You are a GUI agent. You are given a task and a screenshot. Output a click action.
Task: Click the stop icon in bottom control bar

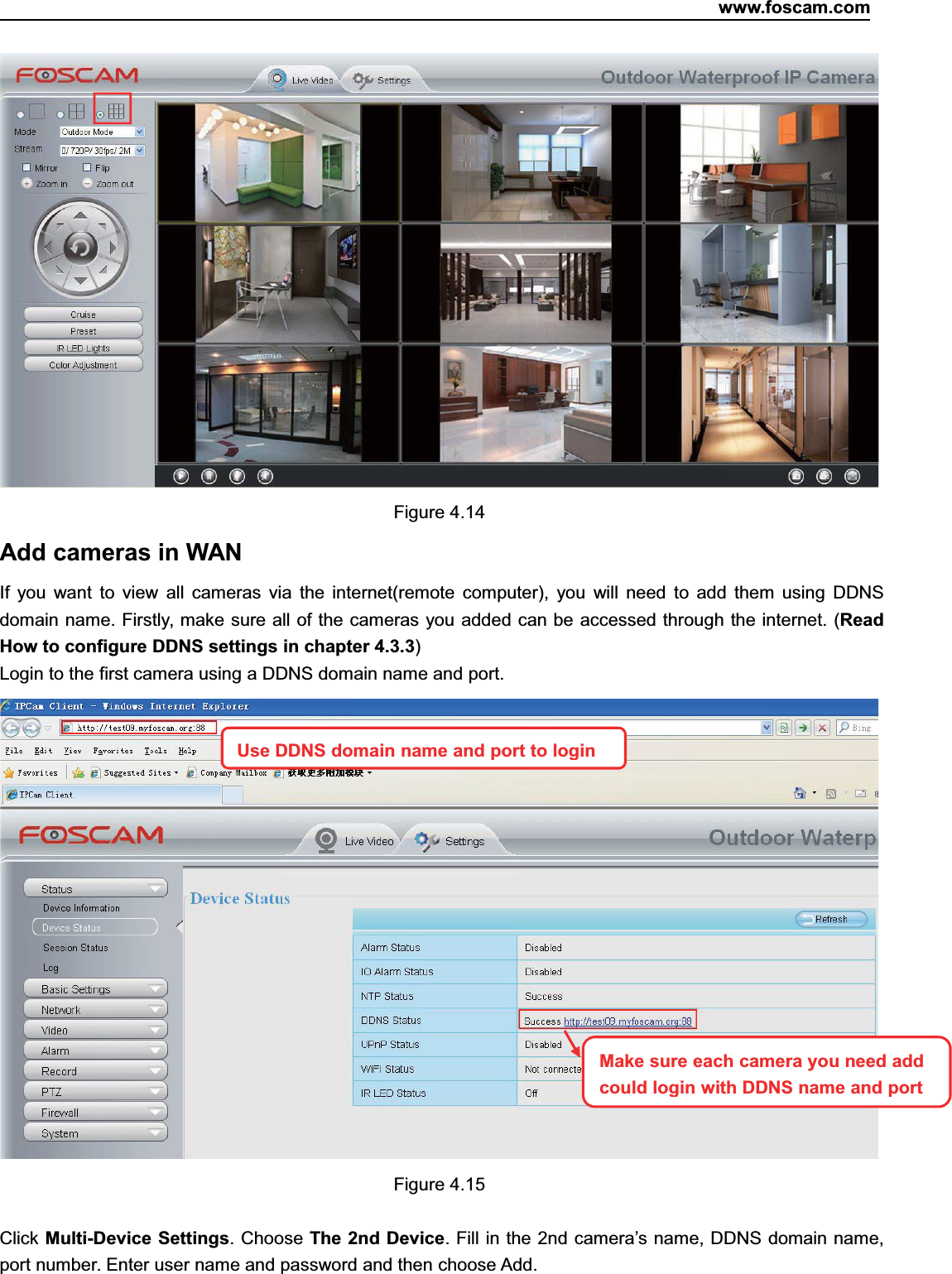209,475
